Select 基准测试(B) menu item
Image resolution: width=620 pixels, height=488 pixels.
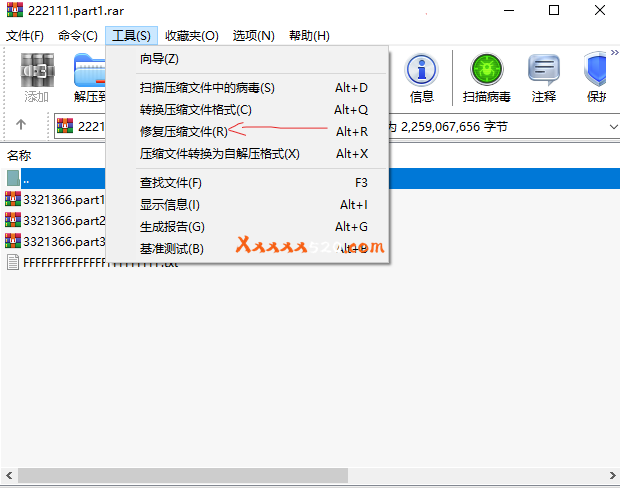pos(248,248)
